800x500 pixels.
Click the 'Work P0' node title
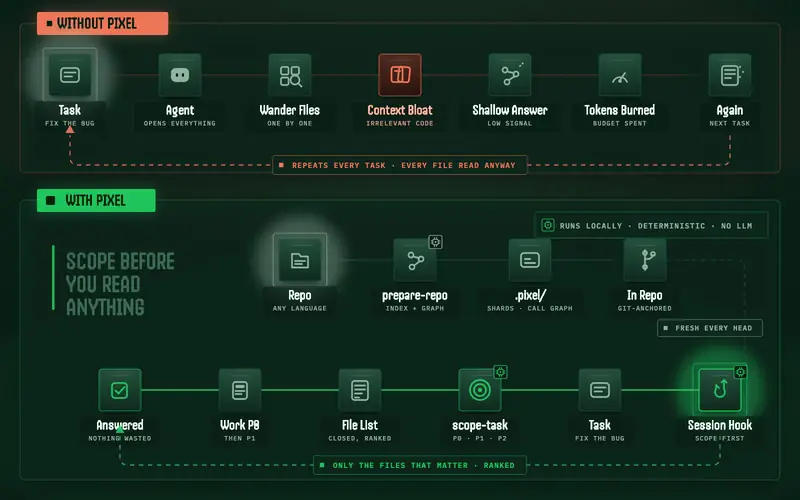[x=240, y=425]
